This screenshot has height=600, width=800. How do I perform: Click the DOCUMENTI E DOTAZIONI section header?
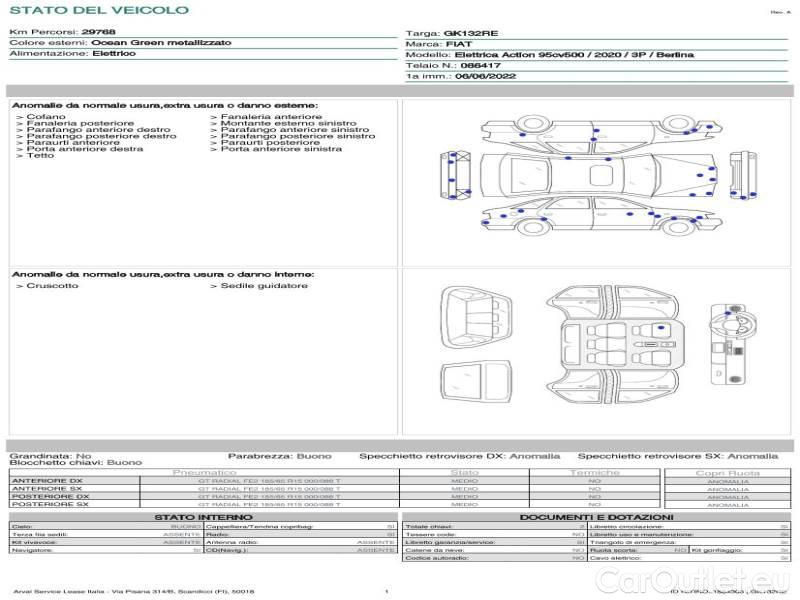(x=596, y=516)
